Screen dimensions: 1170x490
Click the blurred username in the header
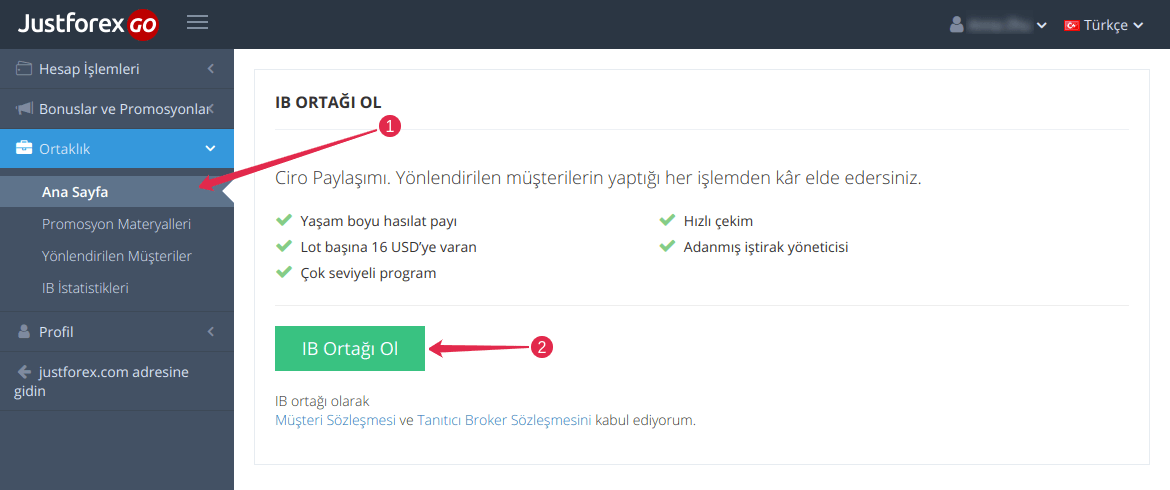click(x=1000, y=25)
